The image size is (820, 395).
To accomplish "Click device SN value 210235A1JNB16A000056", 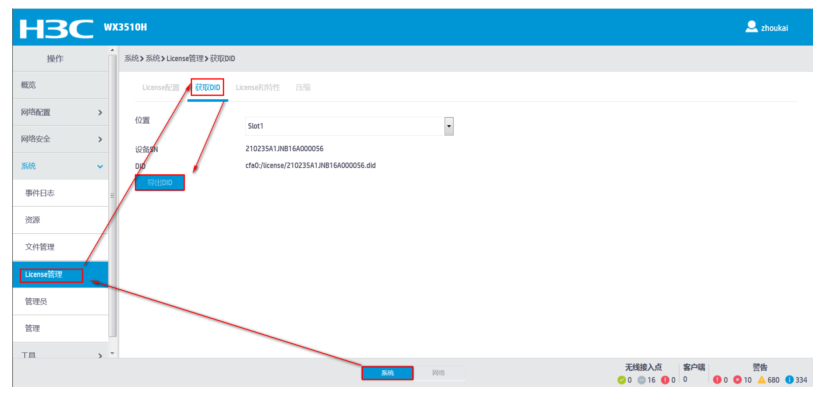I will tap(284, 149).
